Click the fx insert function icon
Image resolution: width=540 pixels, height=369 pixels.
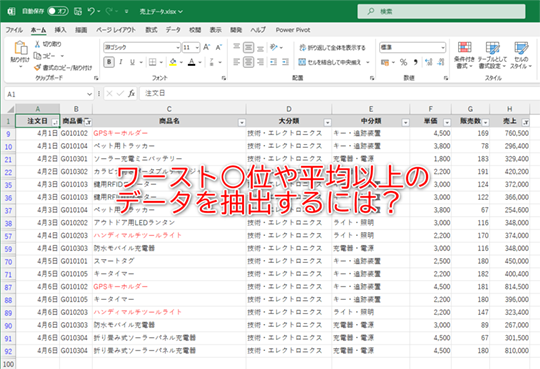point(132,94)
